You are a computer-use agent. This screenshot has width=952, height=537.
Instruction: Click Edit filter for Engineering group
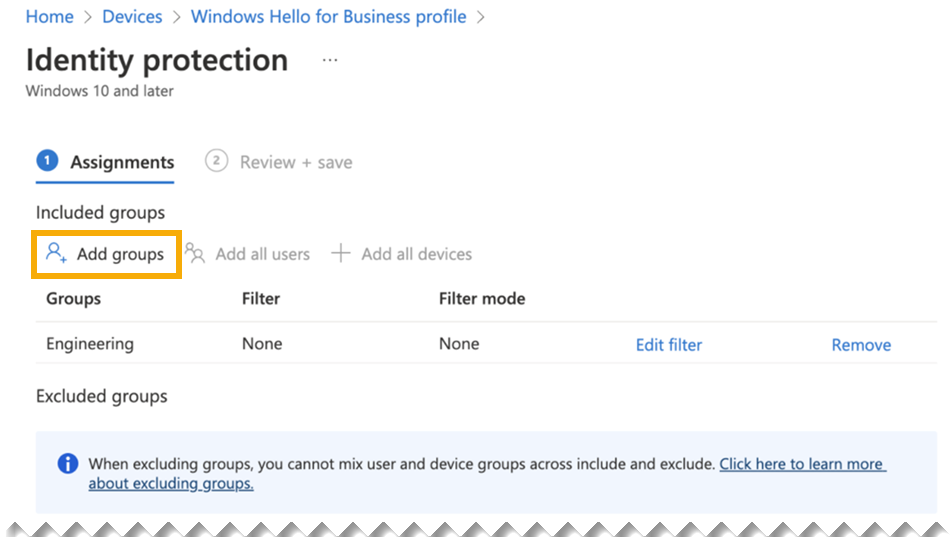coord(669,345)
